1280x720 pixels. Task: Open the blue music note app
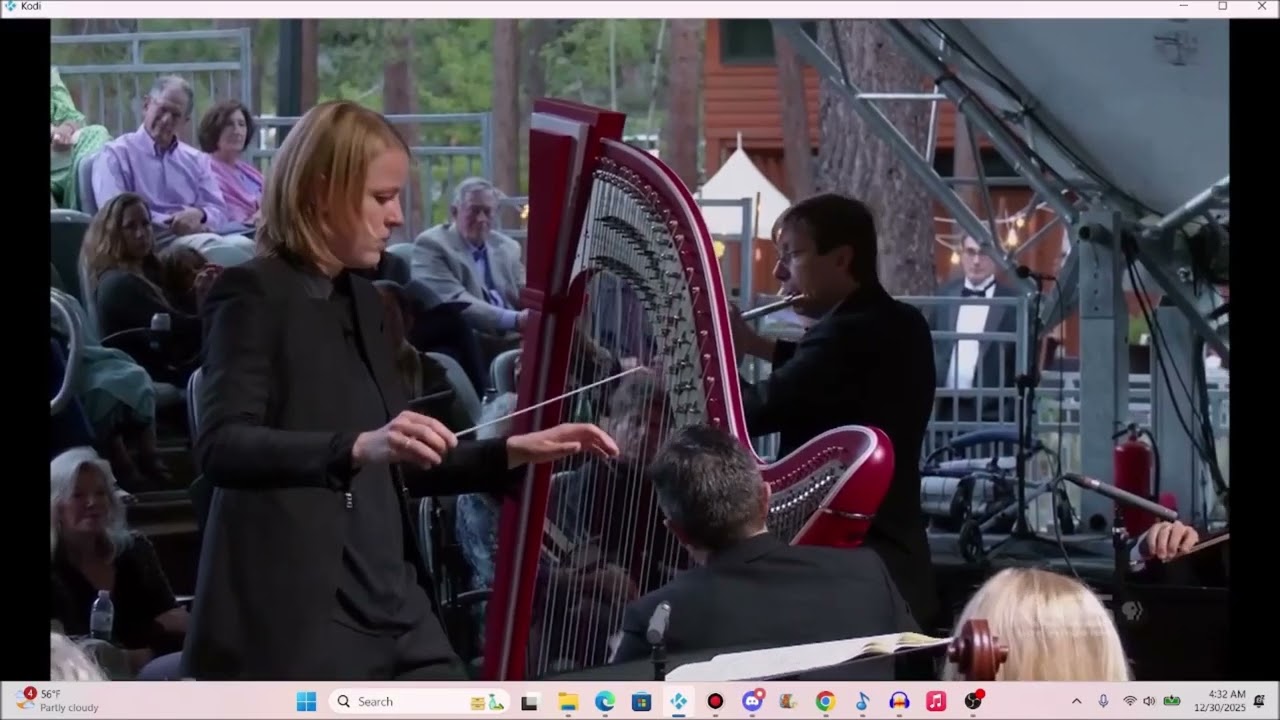(862, 701)
